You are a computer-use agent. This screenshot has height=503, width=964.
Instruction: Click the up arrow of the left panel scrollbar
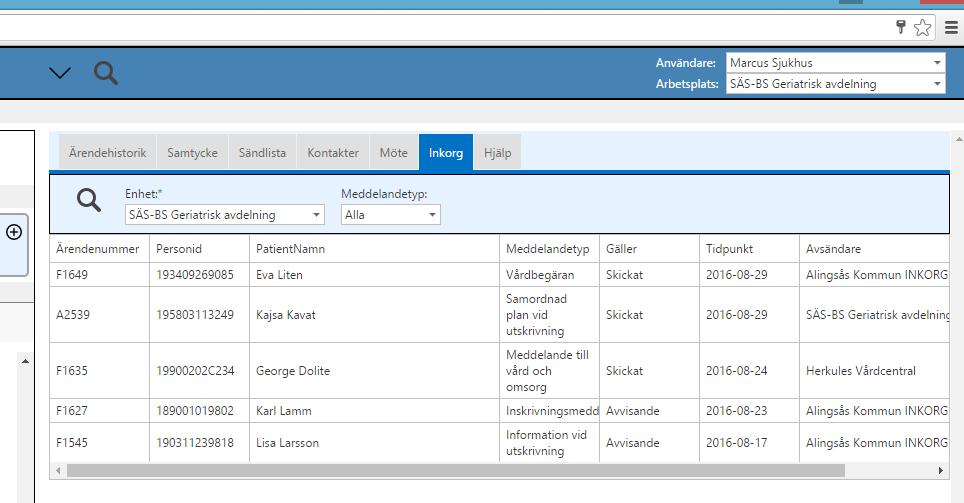25,361
